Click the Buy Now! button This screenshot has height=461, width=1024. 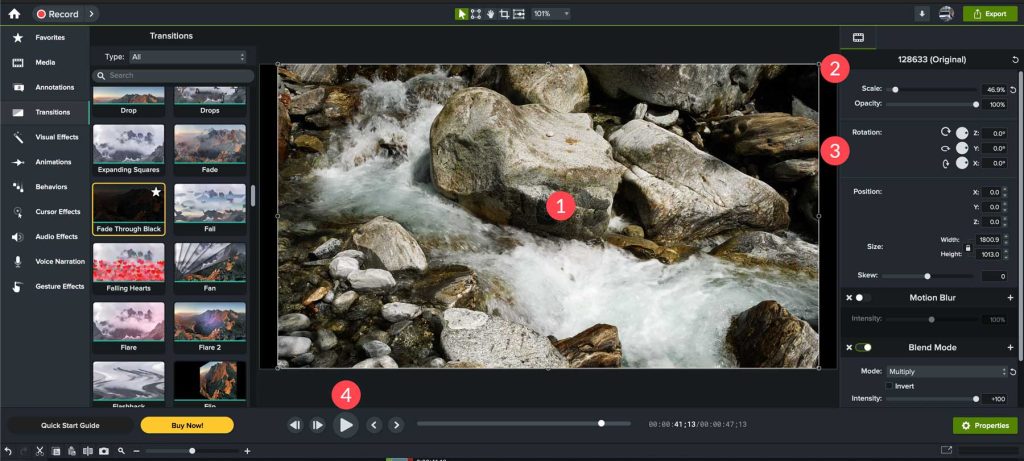[x=187, y=425]
